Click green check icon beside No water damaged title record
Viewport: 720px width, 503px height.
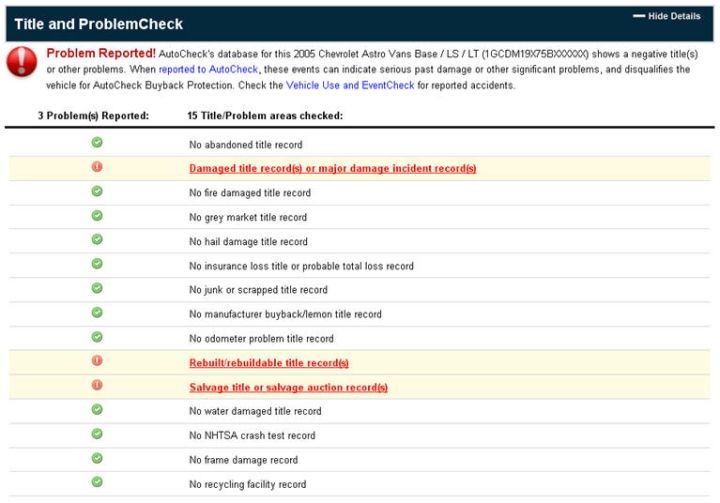coord(97,409)
